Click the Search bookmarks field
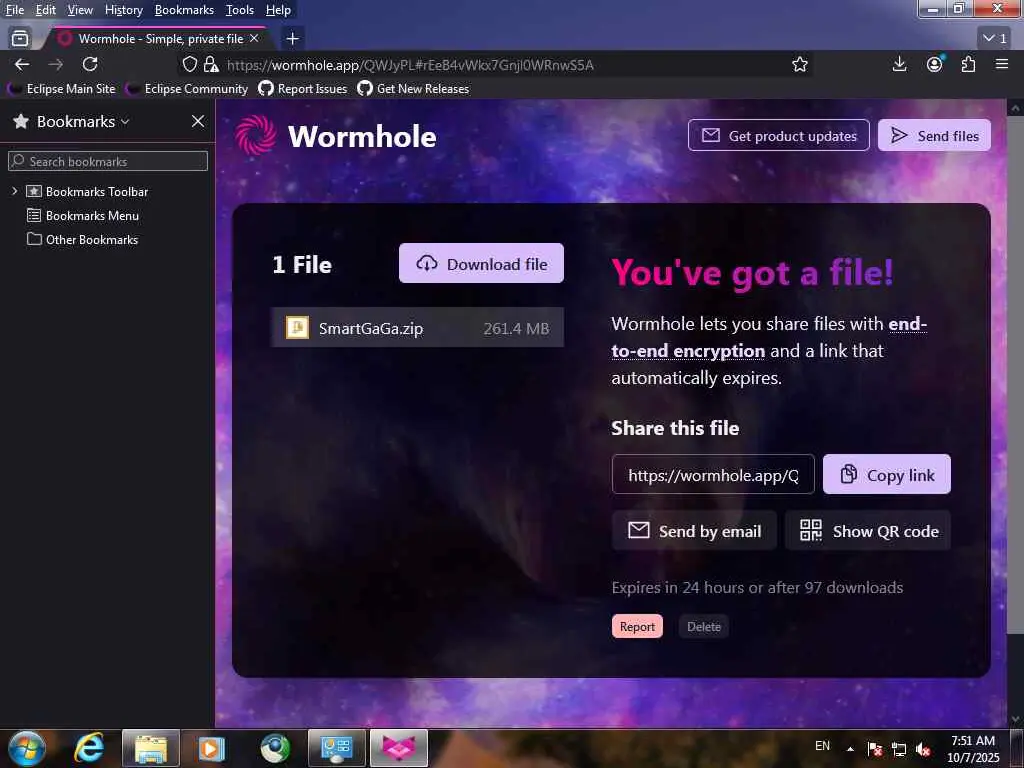Screen dimensions: 1024x768 108,161
